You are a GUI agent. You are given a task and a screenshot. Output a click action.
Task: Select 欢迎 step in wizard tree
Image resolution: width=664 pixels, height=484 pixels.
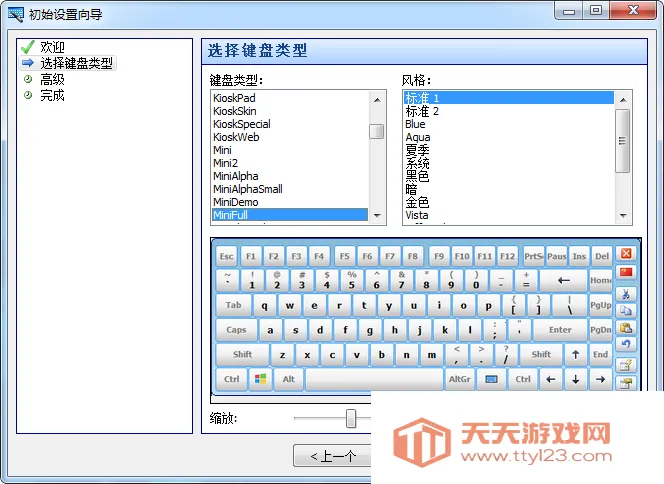pyautogui.click(x=52, y=47)
